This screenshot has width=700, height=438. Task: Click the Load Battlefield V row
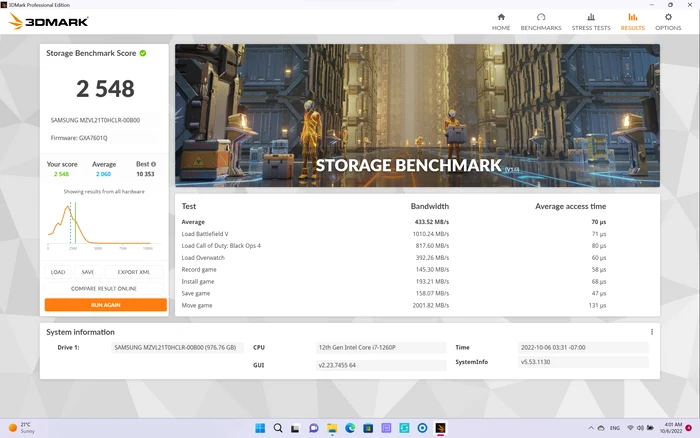(x=394, y=234)
